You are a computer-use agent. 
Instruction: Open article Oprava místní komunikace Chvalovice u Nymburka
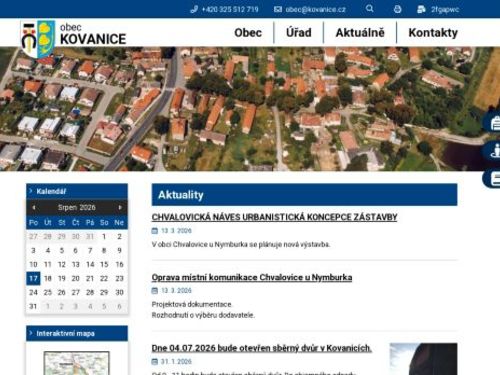tap(252, 277)
